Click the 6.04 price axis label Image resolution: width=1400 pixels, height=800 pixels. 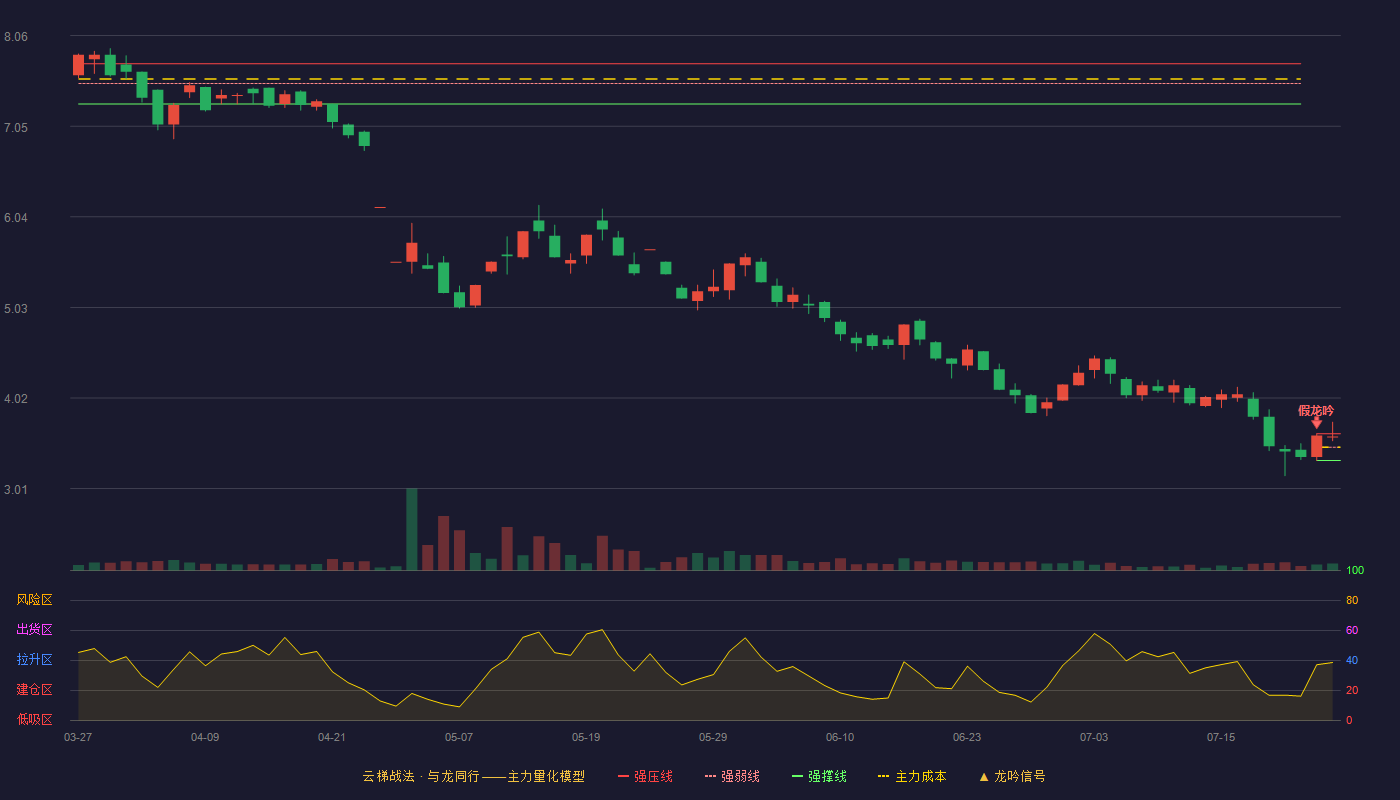point(16,218)
